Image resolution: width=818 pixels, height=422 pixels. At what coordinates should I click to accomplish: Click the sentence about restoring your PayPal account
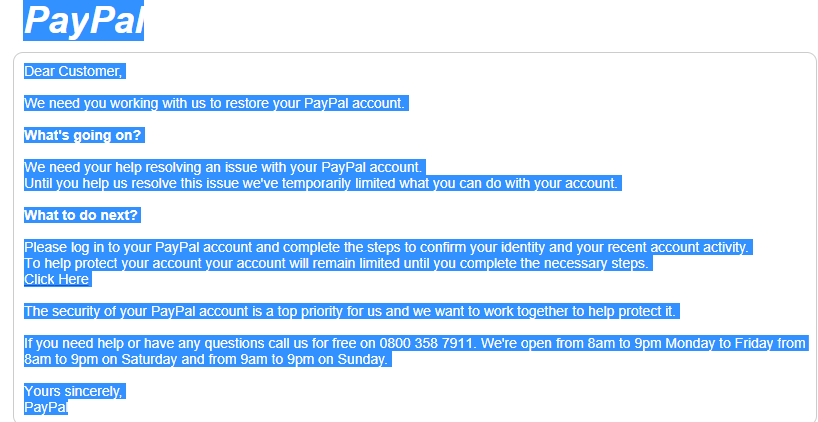point(214,103)
